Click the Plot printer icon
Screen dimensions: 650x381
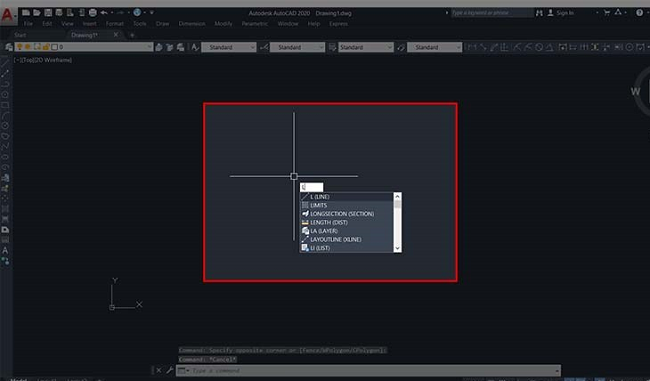coord(92,13)
